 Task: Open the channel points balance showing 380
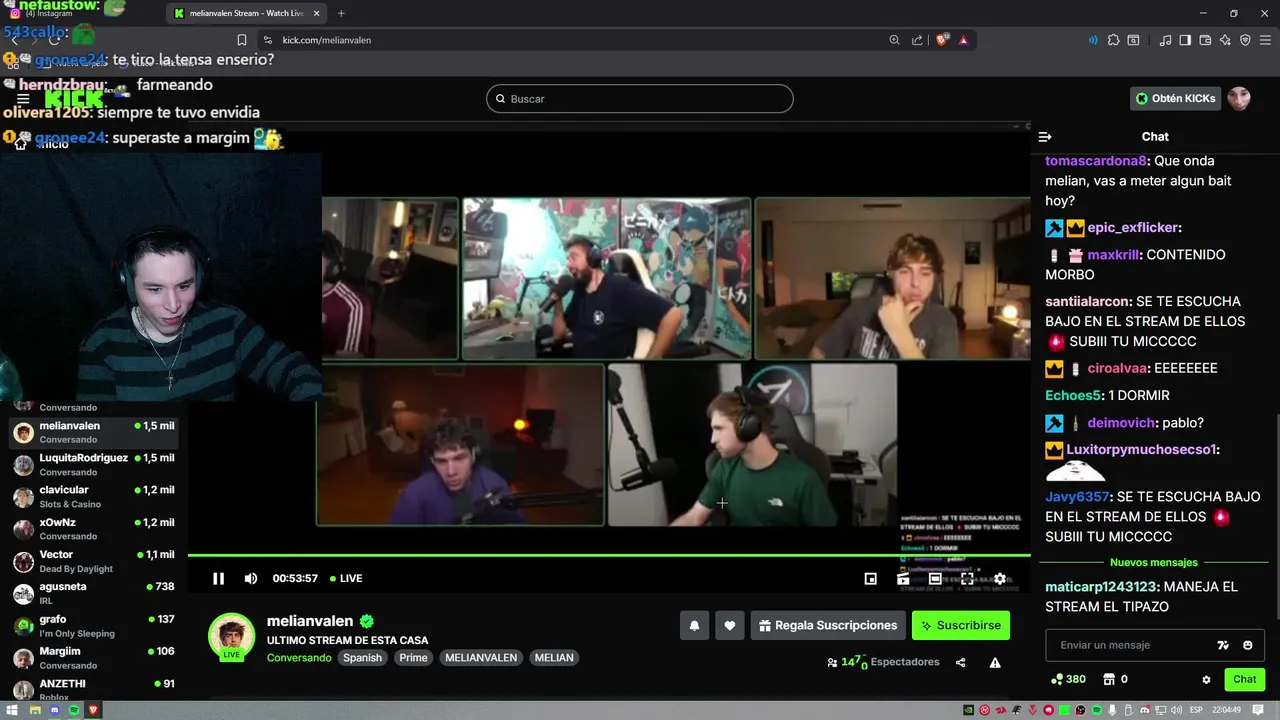tap(1068, 679)
